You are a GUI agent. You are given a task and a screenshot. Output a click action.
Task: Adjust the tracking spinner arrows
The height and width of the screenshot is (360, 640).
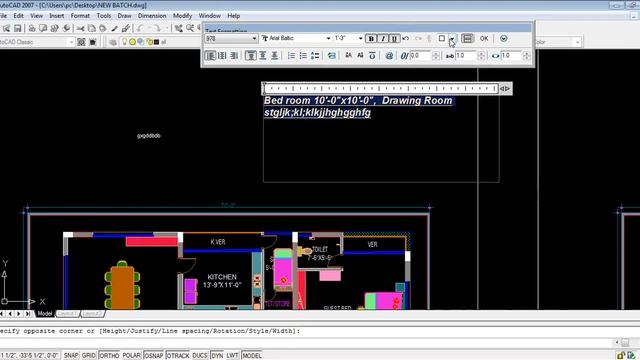(x=481, y=56)
